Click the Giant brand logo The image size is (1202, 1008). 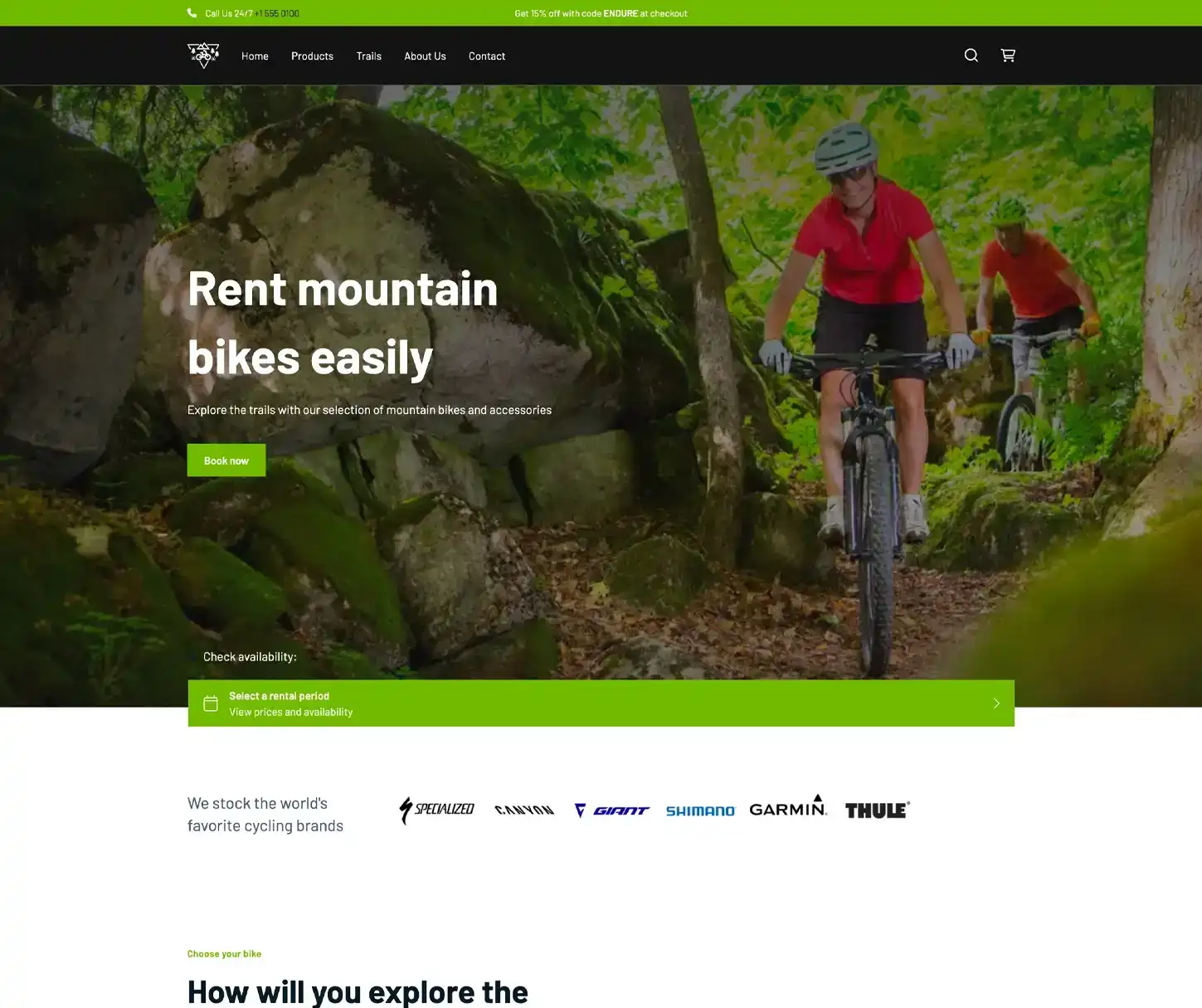tap(612, 811)
